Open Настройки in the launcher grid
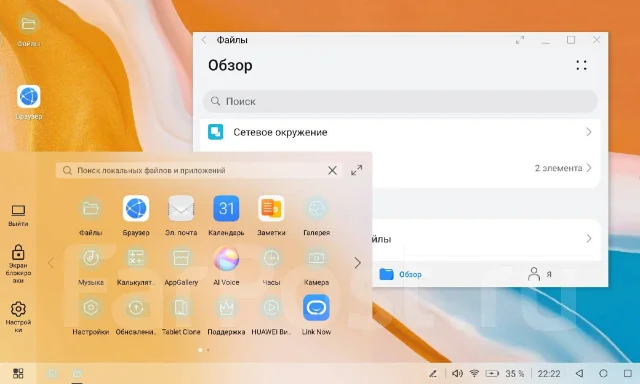This screenshot has width=640, height=384. tap(91, 308)
